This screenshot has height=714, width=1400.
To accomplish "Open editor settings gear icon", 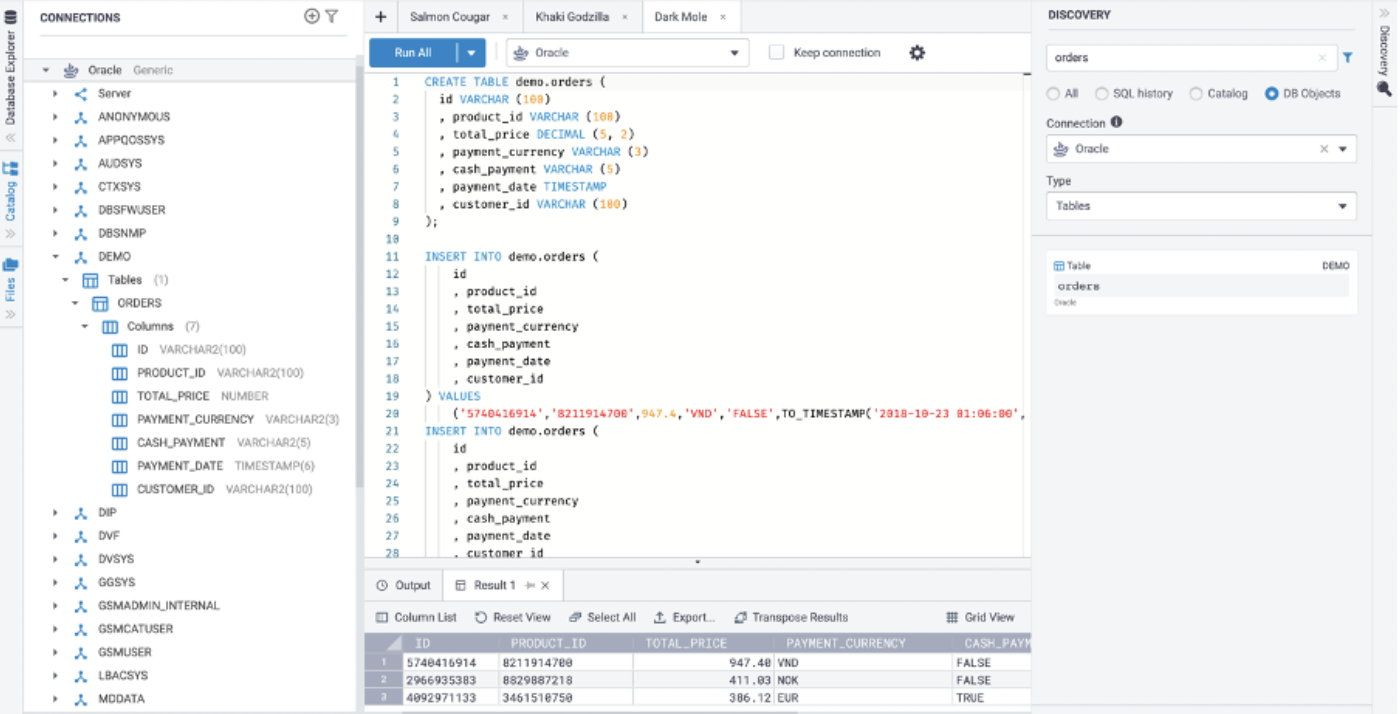I will pos(917,53).
